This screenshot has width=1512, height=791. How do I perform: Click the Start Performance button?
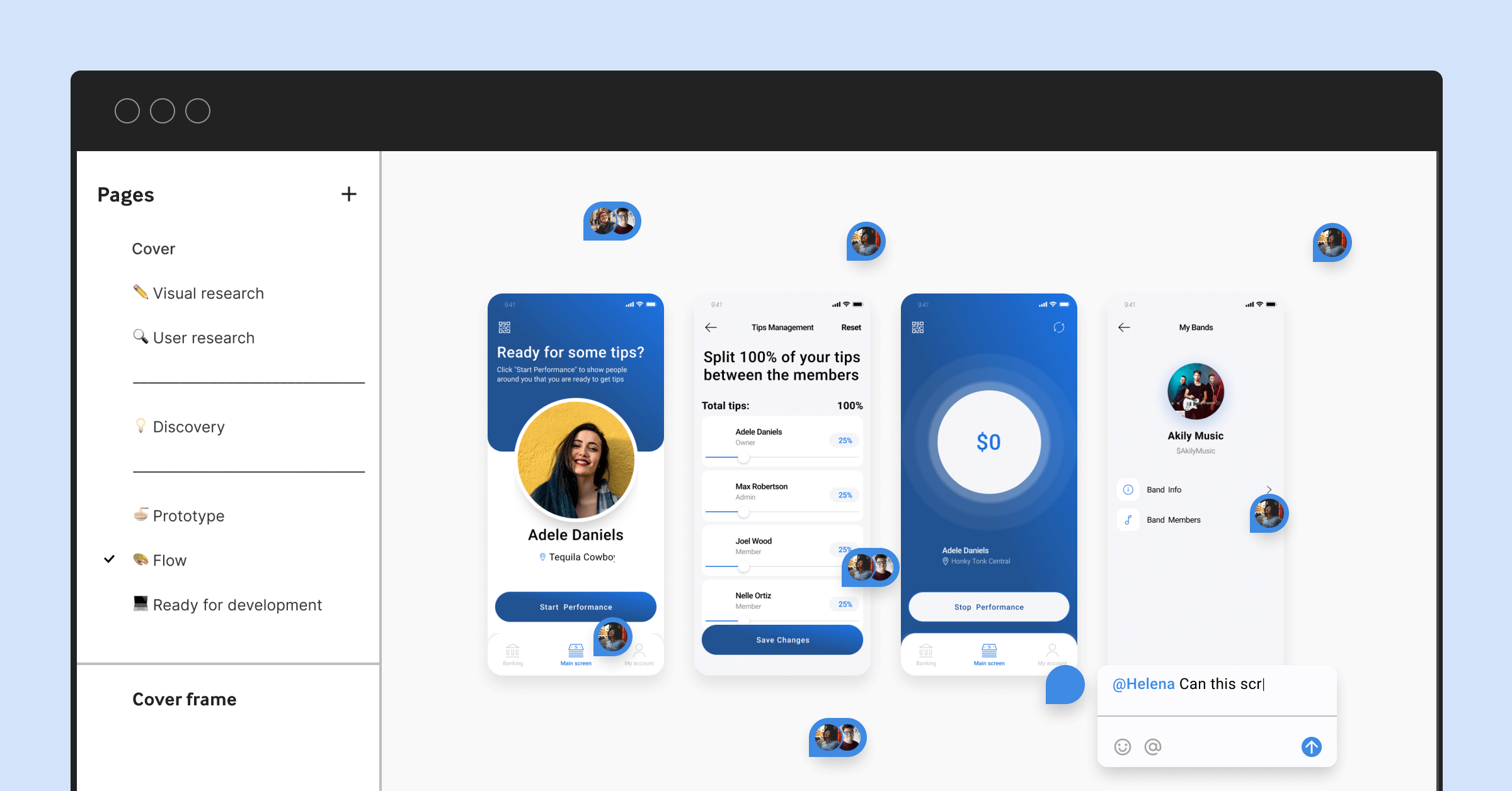(576, 606)
